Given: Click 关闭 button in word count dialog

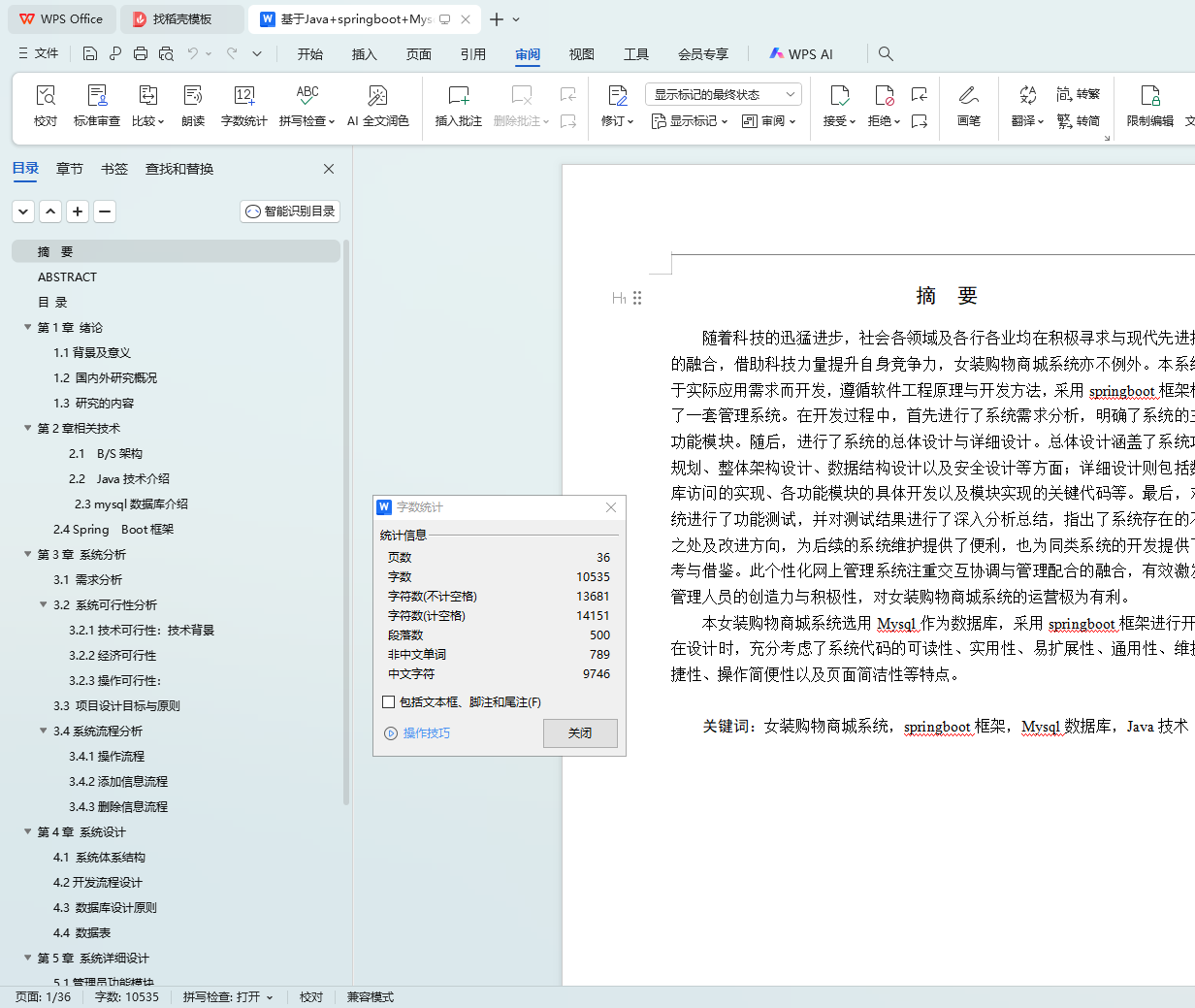Looking at the screenshot, I should [x=580, y=732].
